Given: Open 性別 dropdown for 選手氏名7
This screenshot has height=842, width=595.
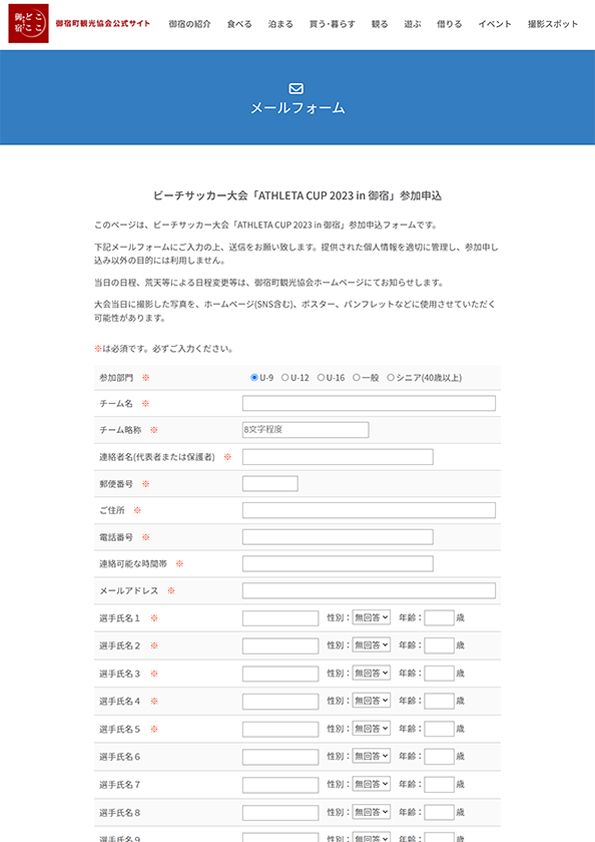Looking at the screenshot, I should point(371,784).
